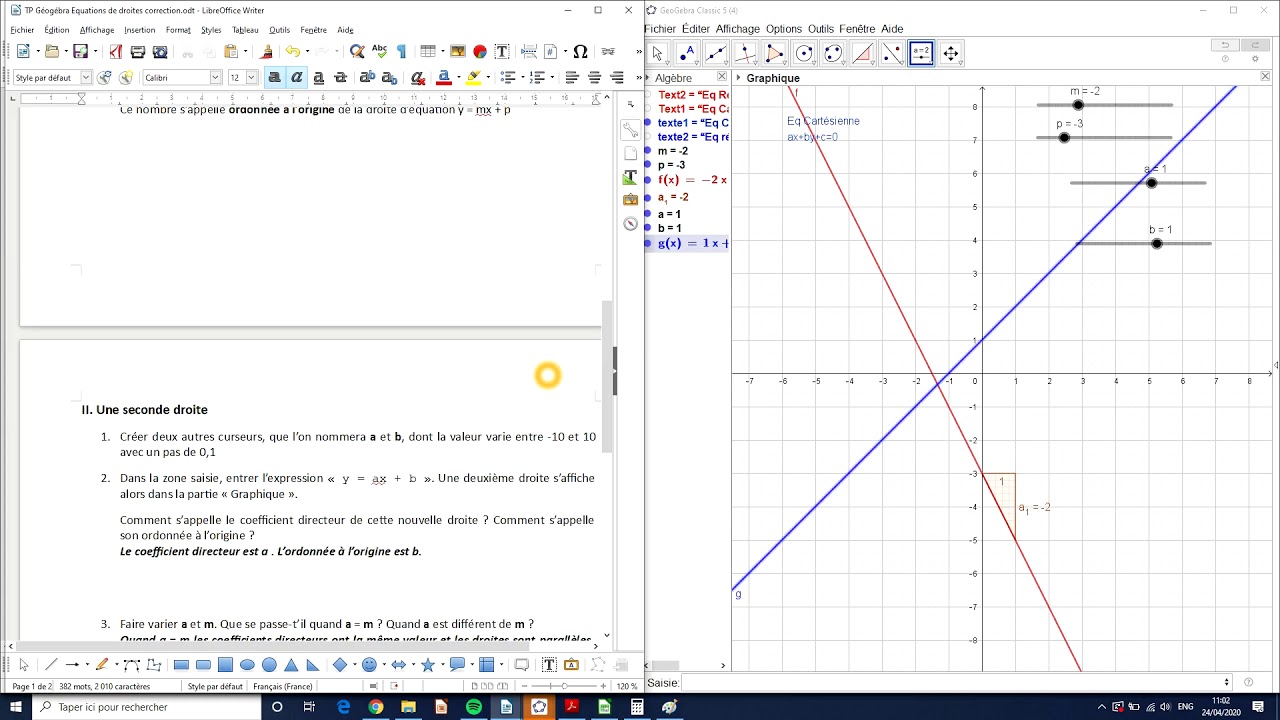Open GeoGebra help question mark icon
The height and width of the screenshot is (720, 1280).
click(1225, 59)
